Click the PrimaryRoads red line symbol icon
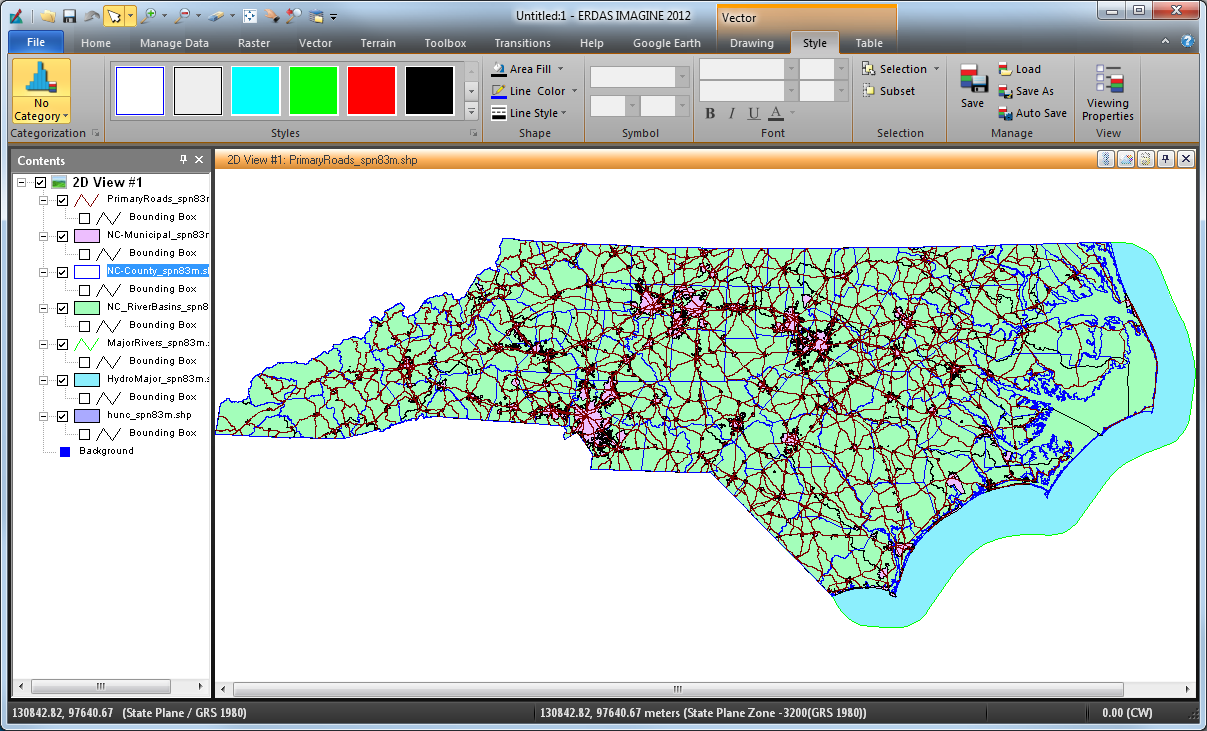1207x731 pixels. [88, 200]
